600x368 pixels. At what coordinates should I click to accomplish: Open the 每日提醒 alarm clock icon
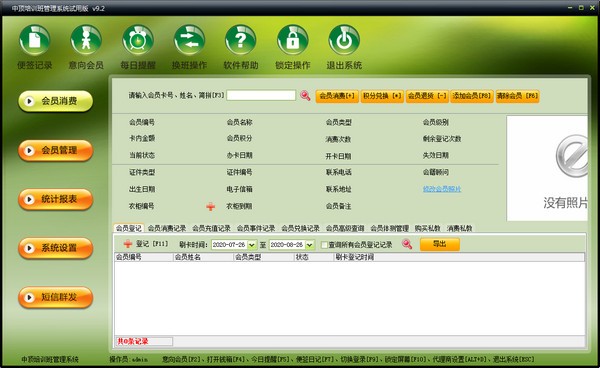[x=138, y=41]
